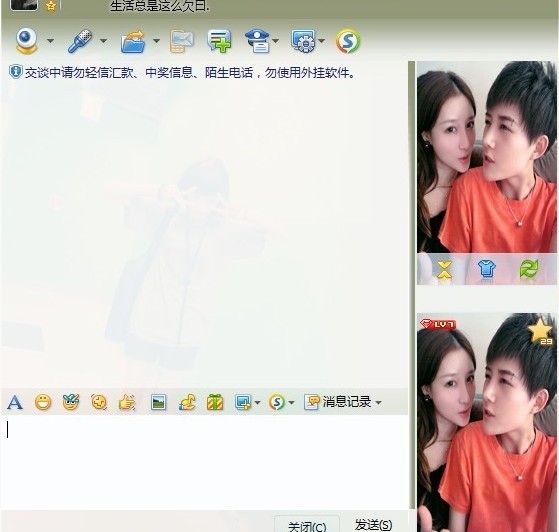Create discussion group with green plus icon
The image size is (559, 532).
(219, 41)
